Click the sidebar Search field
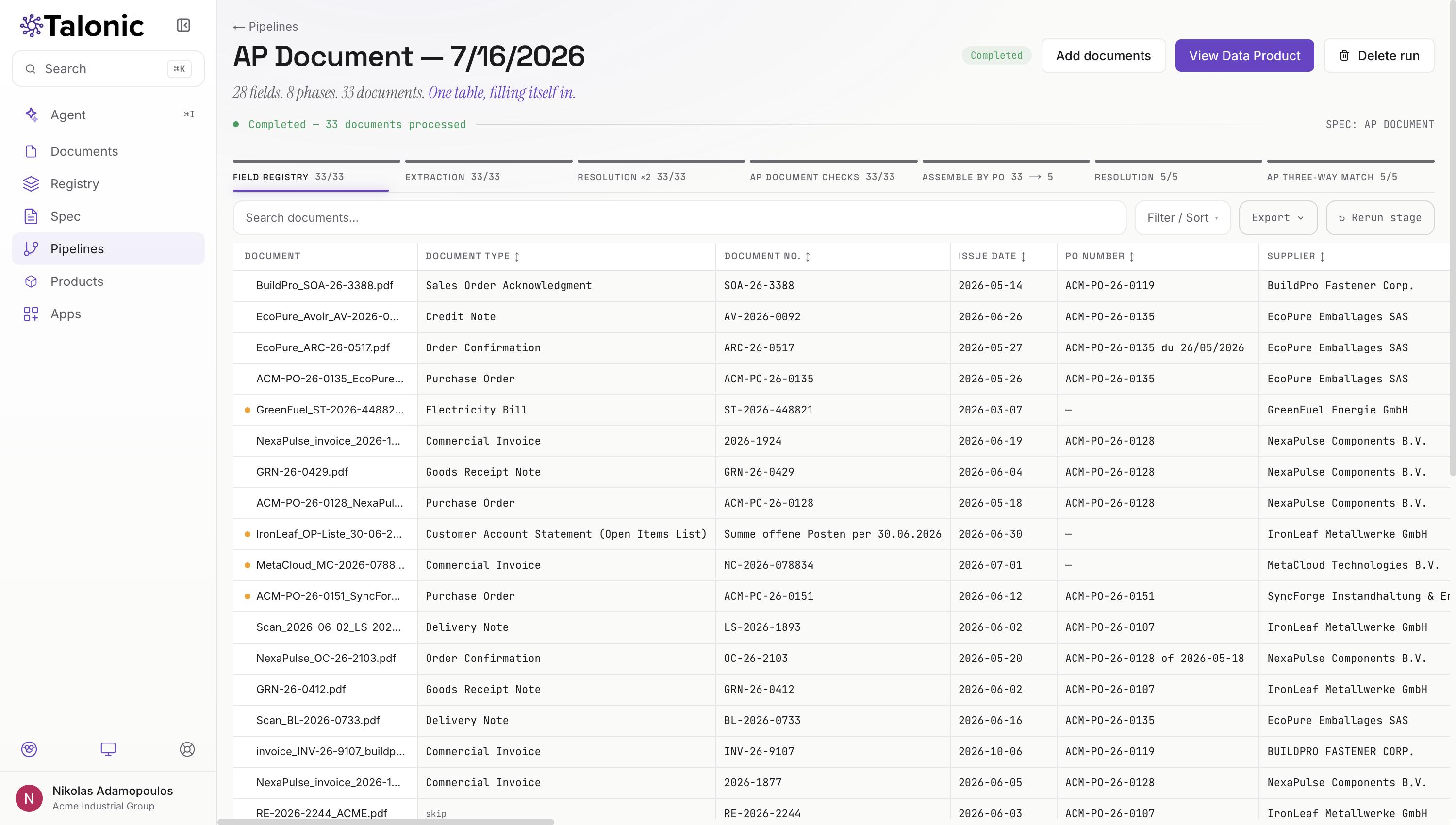Viewport: 1456px width, 825px height. 108,69
